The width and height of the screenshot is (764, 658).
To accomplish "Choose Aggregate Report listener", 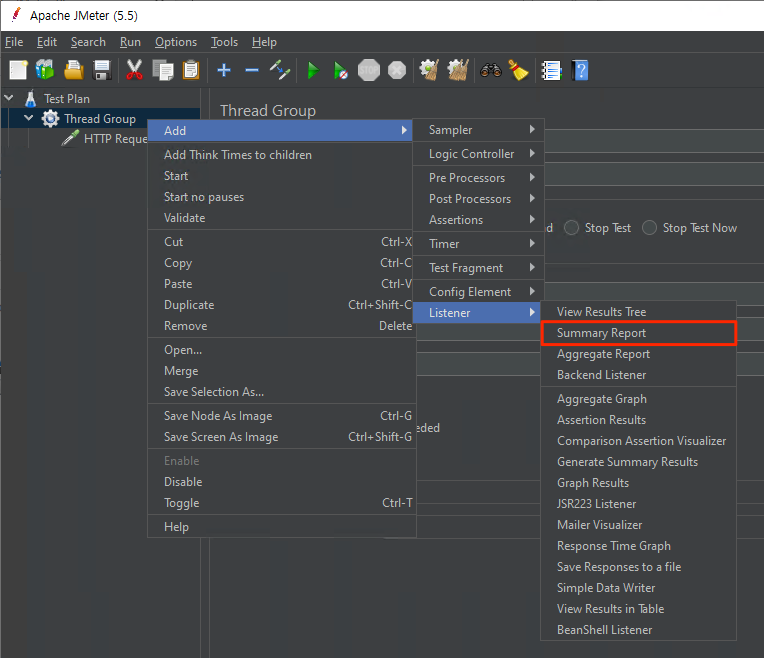I will pos(638,354).
